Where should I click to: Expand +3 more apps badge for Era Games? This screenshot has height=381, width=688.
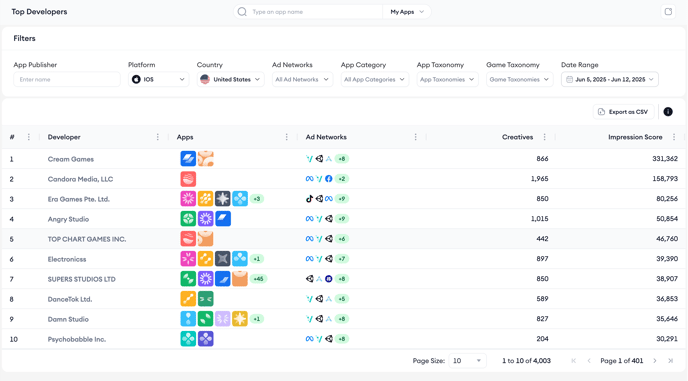[257, 199]
